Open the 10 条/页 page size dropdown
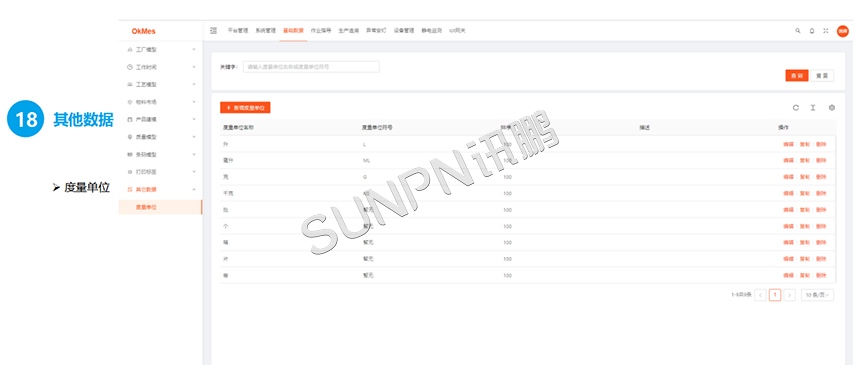This screenshot has width=860, height=365. [817, 295]
